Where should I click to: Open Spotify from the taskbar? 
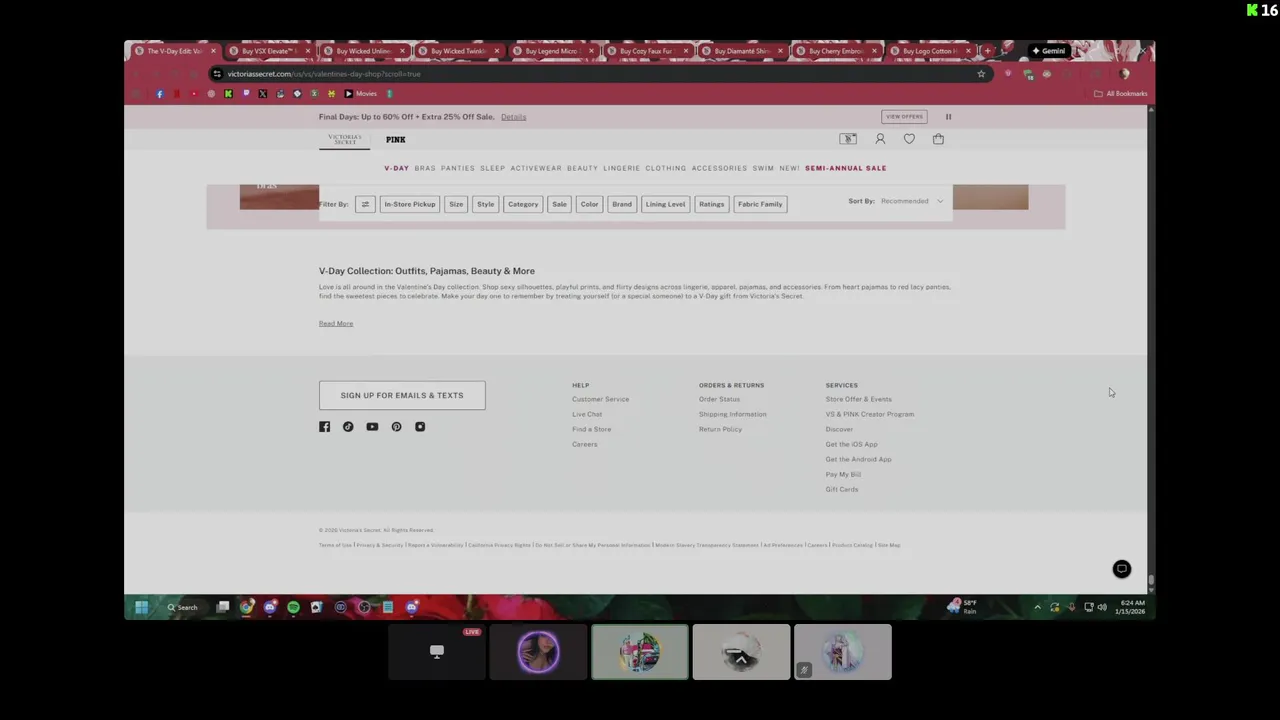tap(293, 607)
